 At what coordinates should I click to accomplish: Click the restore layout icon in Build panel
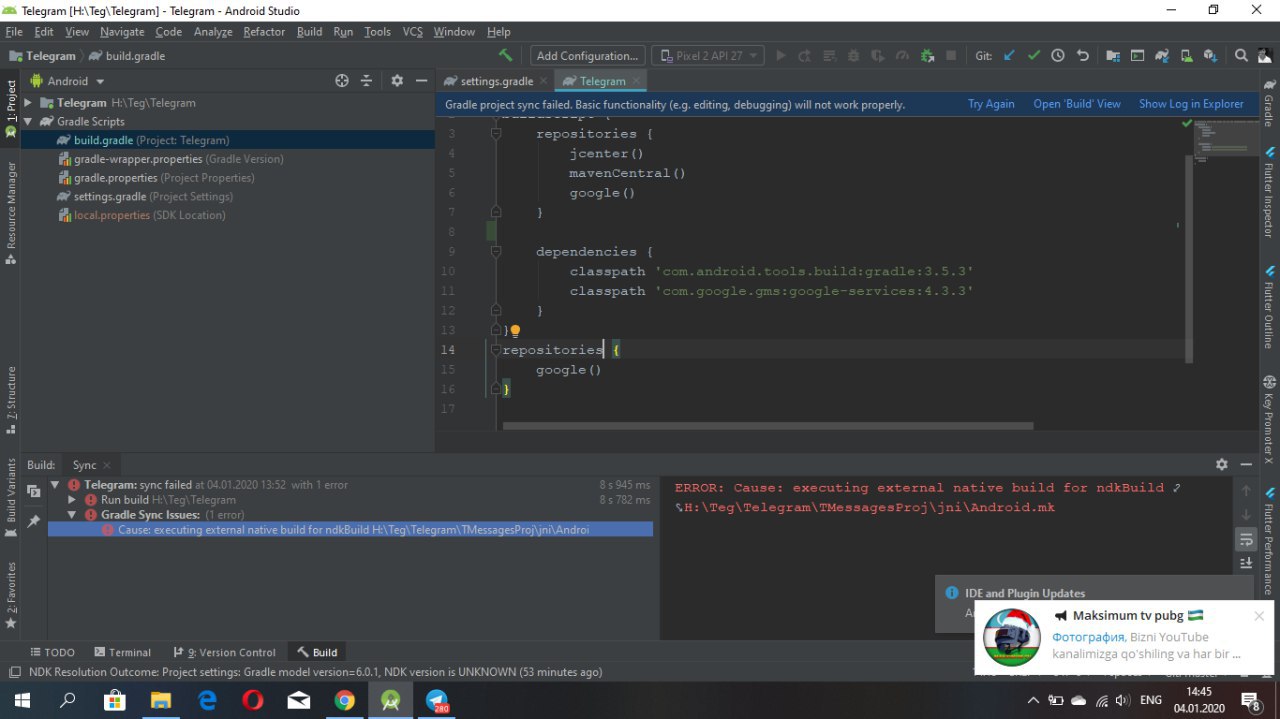pos(33,491)
